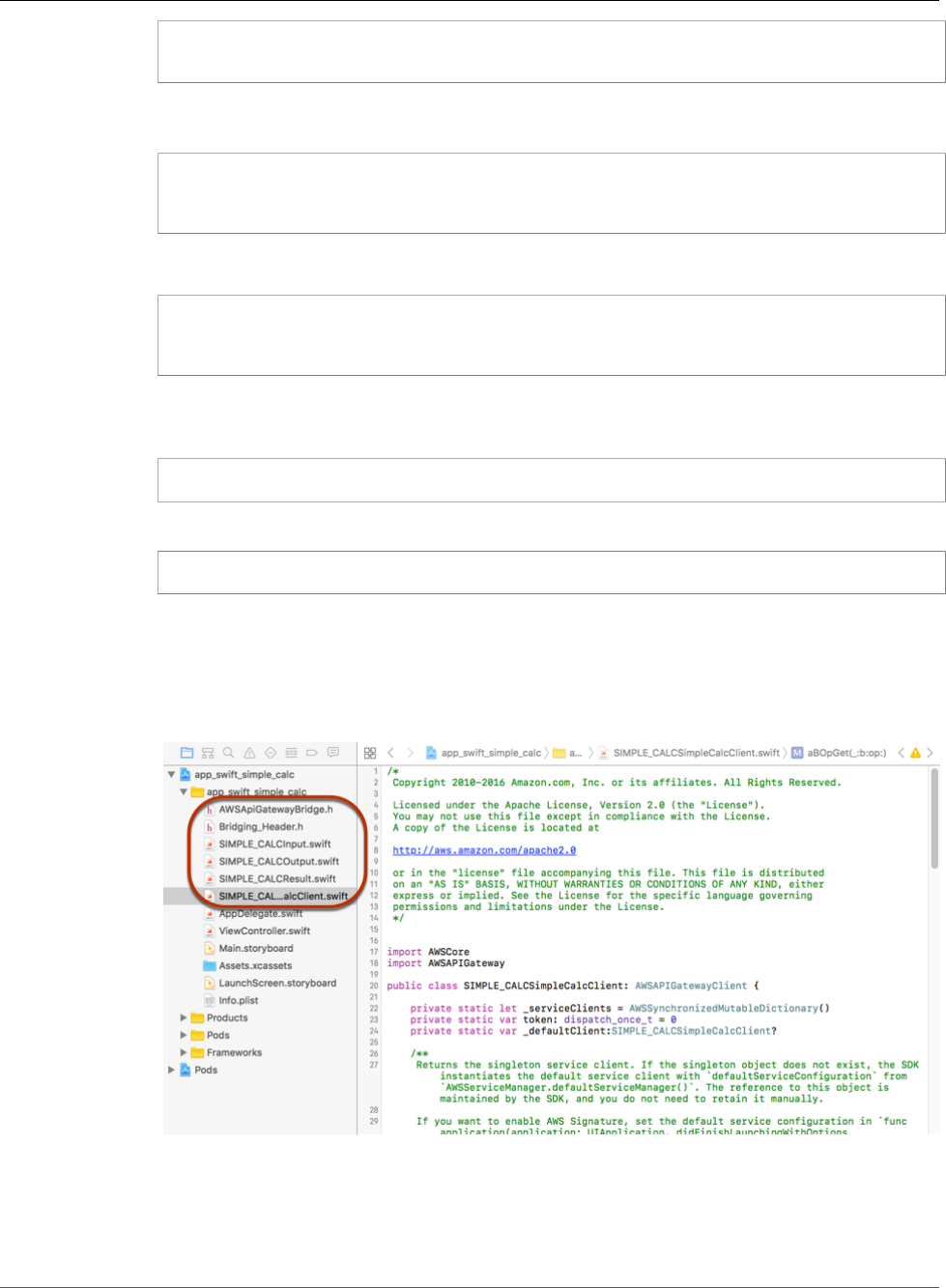
Task: Follow the aws.amazon.com/apache2.0 link
Action: coord(484,851)
